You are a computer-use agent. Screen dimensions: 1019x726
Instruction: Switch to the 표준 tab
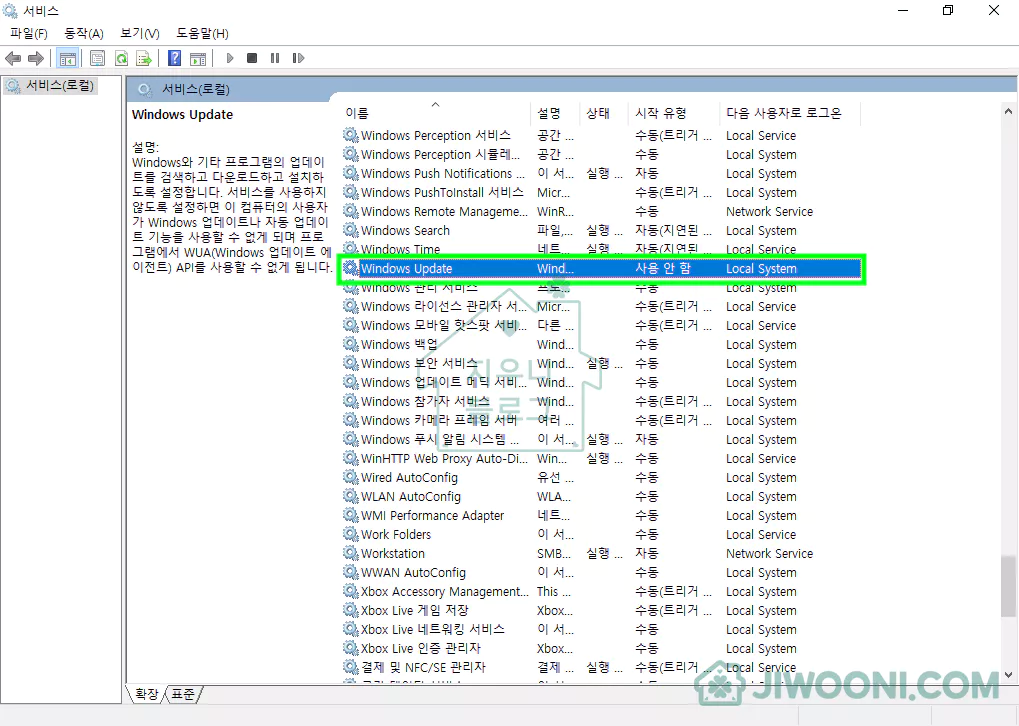[183, 694]
